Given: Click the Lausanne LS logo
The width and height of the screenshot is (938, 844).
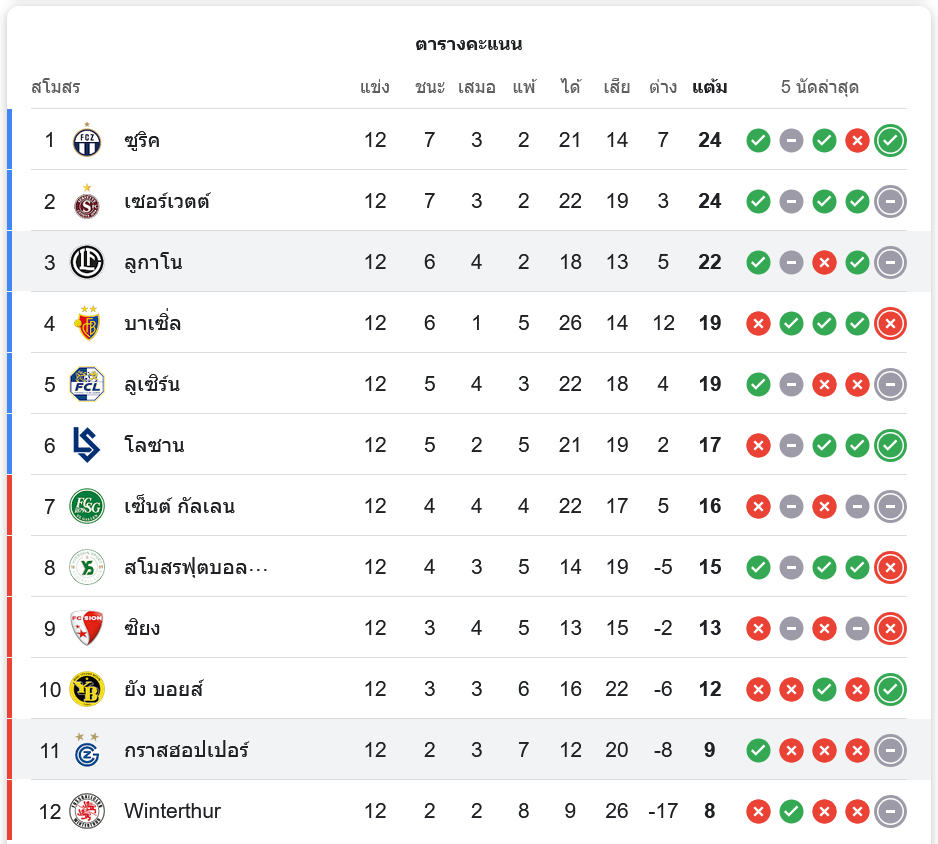Looking at the screenshot, I should (x=87, y=445).
